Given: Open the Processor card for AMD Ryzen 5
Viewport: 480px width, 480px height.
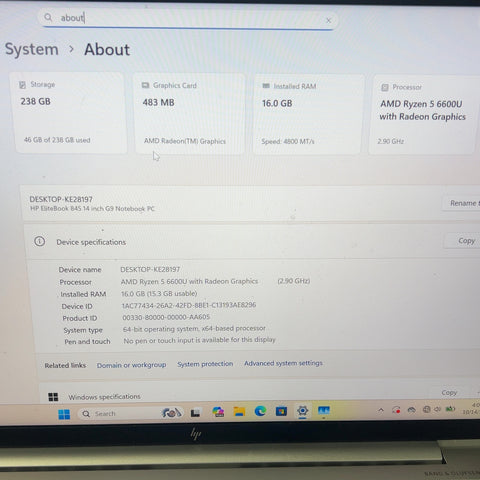Looking at the screenshot, I should pyautogui.click(x=424, y=115).
